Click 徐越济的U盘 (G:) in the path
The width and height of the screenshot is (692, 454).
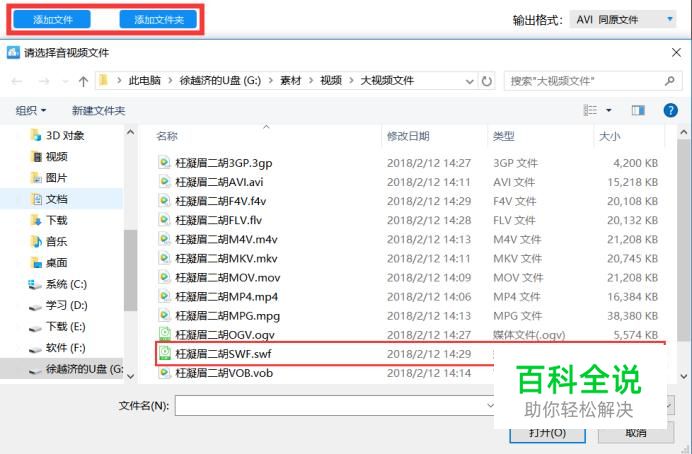point(220,81)
